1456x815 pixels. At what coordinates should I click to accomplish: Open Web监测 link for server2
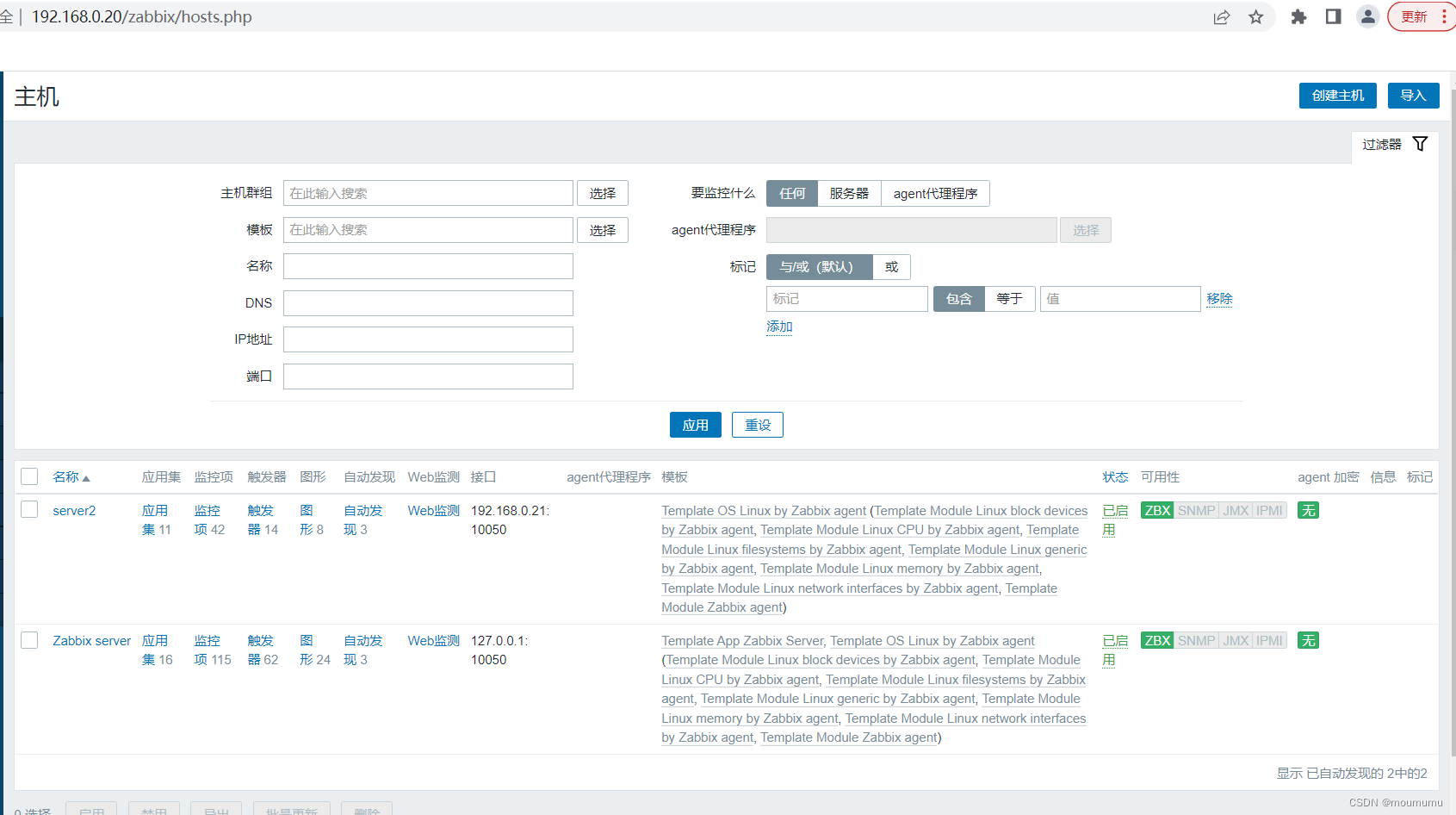(433, 510)
